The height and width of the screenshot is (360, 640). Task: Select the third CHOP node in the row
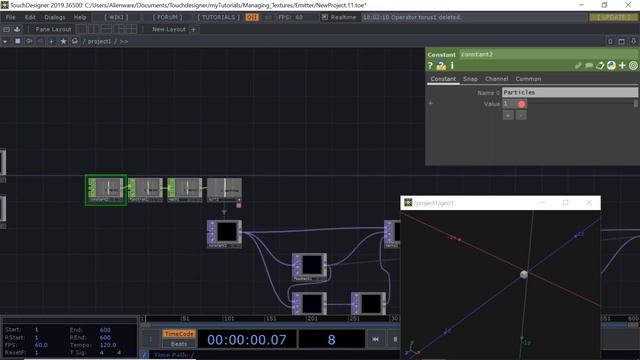point(185,190)
